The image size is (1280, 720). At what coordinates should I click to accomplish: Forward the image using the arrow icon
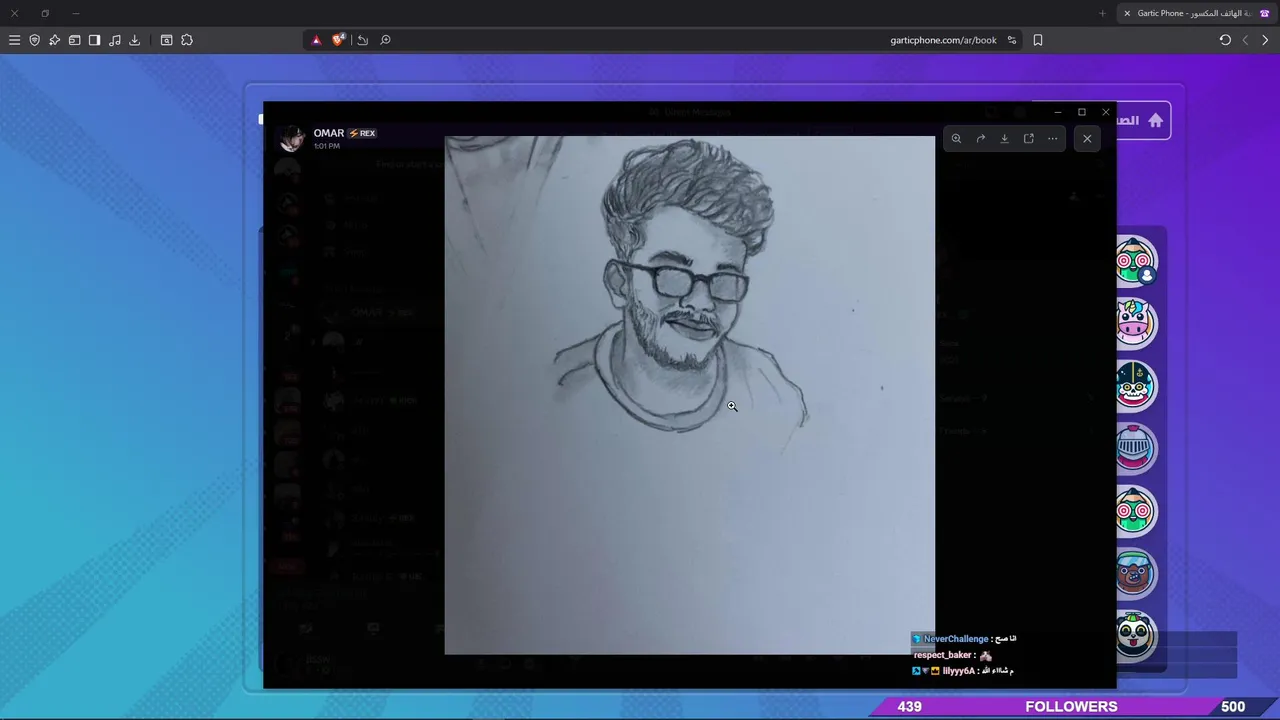click(x=980, y=139)
